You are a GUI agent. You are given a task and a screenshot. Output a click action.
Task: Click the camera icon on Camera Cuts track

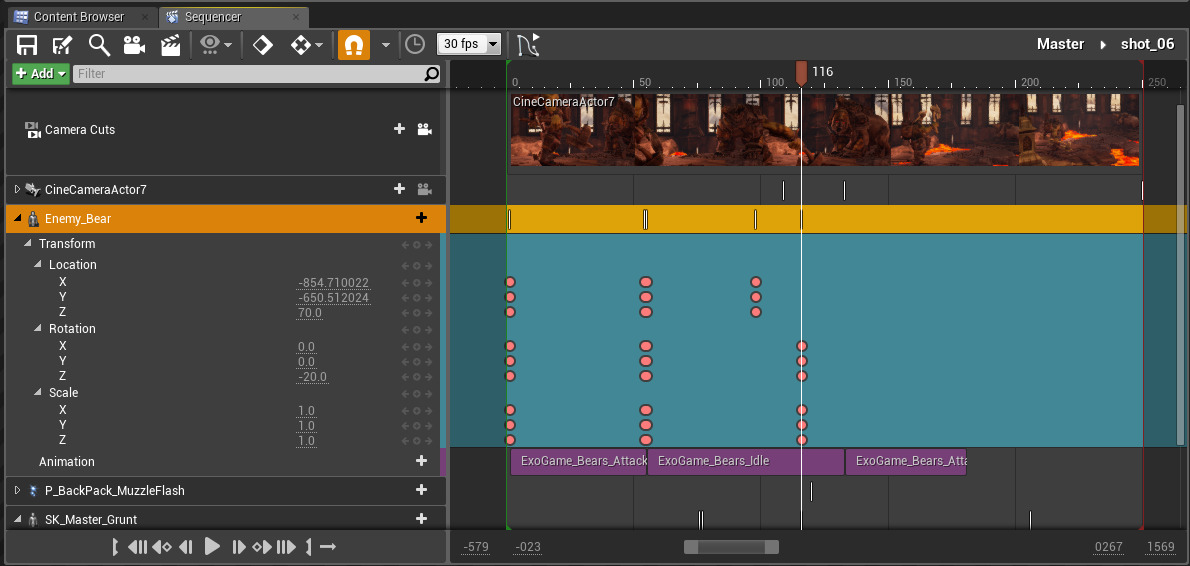(x=424, y=130)
